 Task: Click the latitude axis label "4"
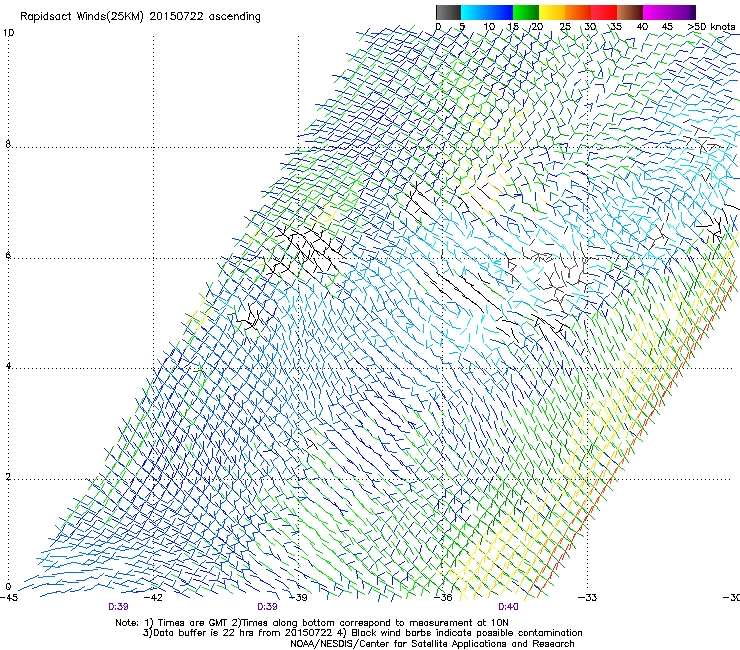tap(8, 366)
